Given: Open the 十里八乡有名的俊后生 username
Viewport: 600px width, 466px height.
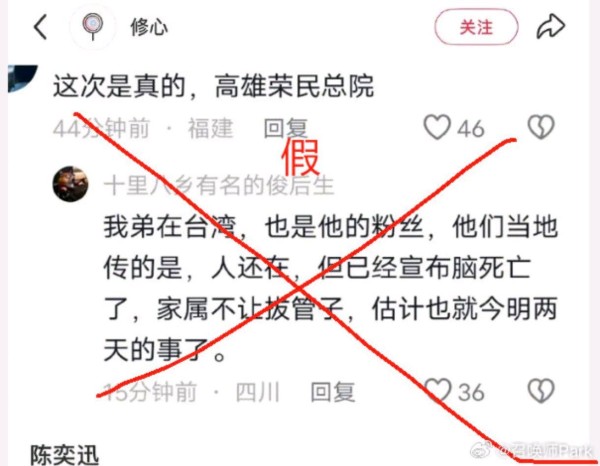Looking at the screenshot, I should [219, 186].
